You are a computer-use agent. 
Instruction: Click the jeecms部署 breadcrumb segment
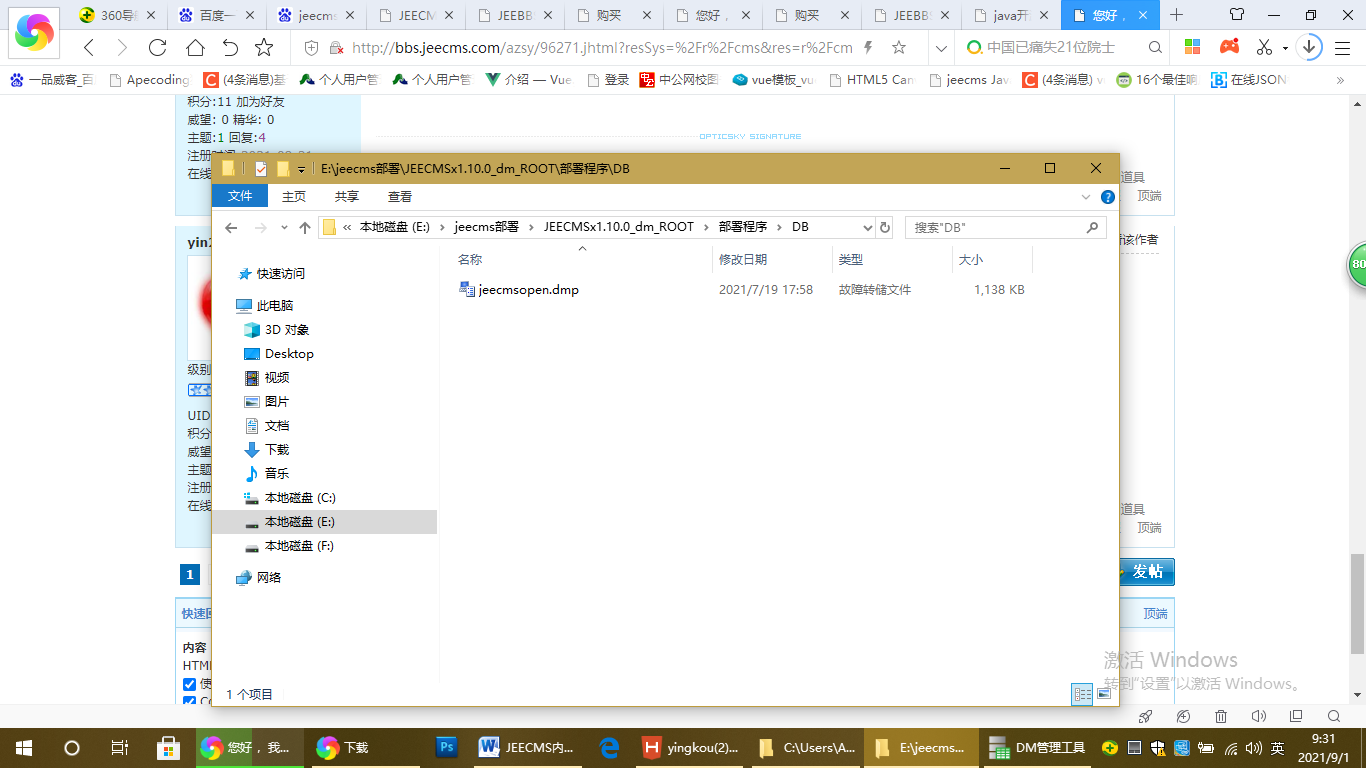coord(486,228)
